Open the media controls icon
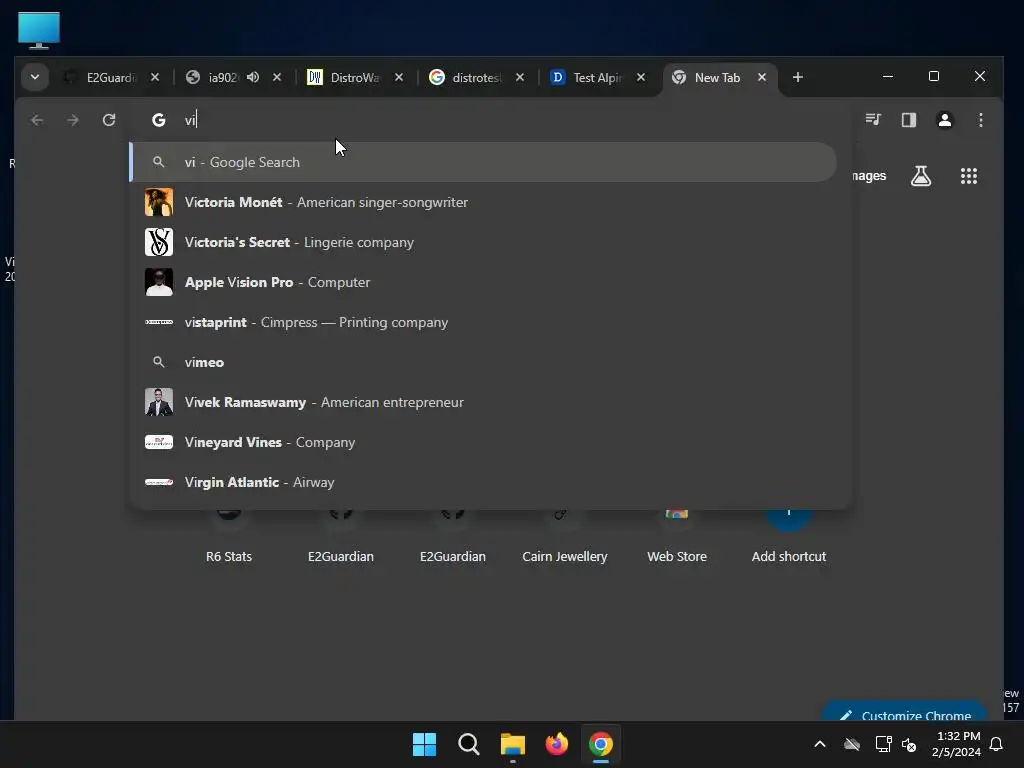1024x768 pixels. [873, 120]
